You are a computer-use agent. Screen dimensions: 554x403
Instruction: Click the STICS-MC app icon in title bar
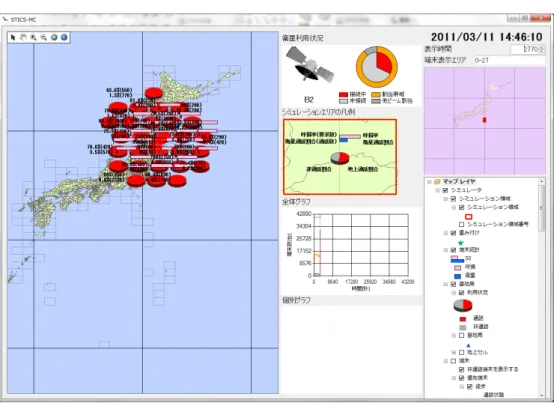click(x=5, y=19)
